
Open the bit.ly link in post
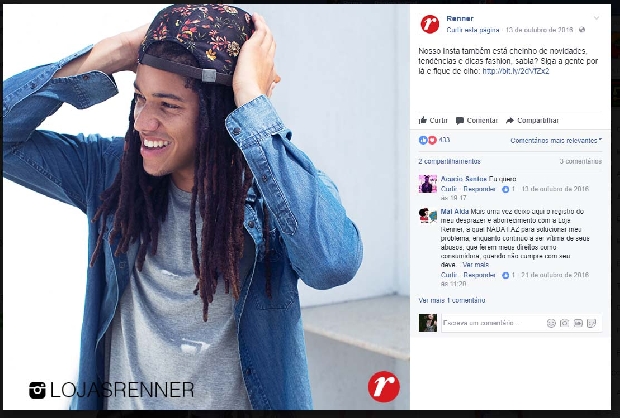[x=516, y=71]
